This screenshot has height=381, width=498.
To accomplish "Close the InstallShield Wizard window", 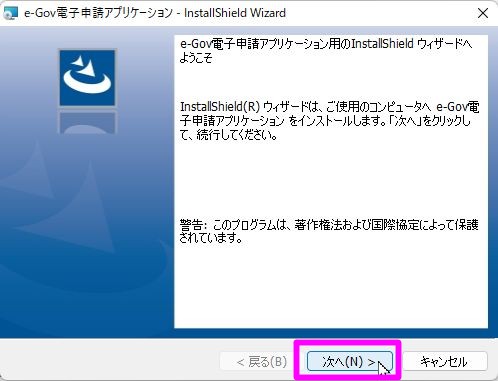I will (x=483, y=13).
